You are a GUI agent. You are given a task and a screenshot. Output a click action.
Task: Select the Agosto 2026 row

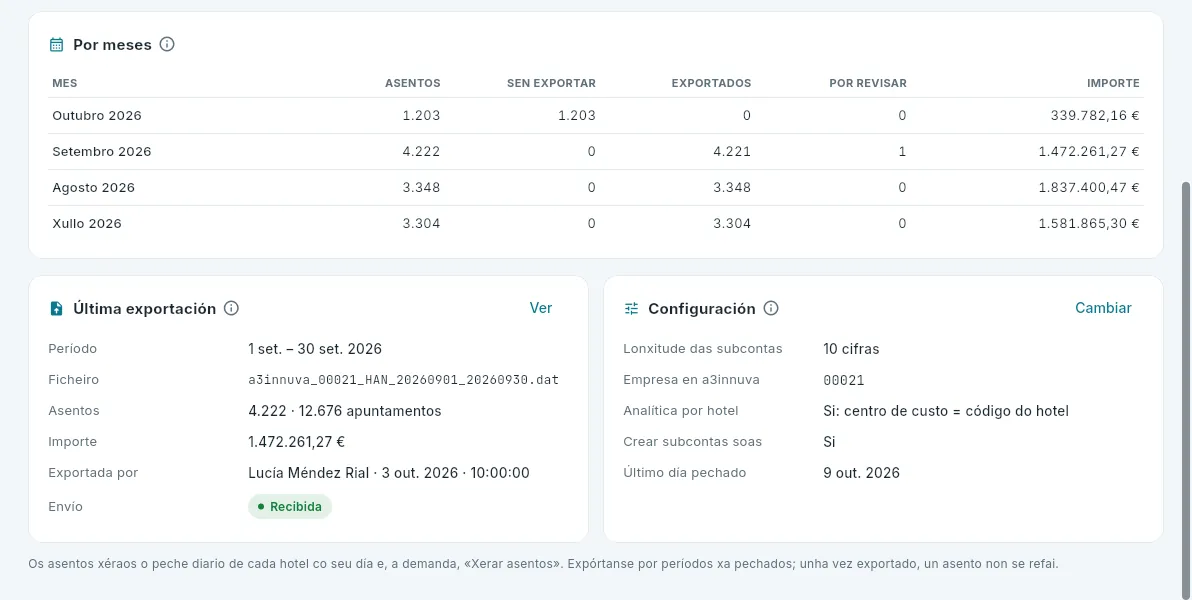click(595, 187)
